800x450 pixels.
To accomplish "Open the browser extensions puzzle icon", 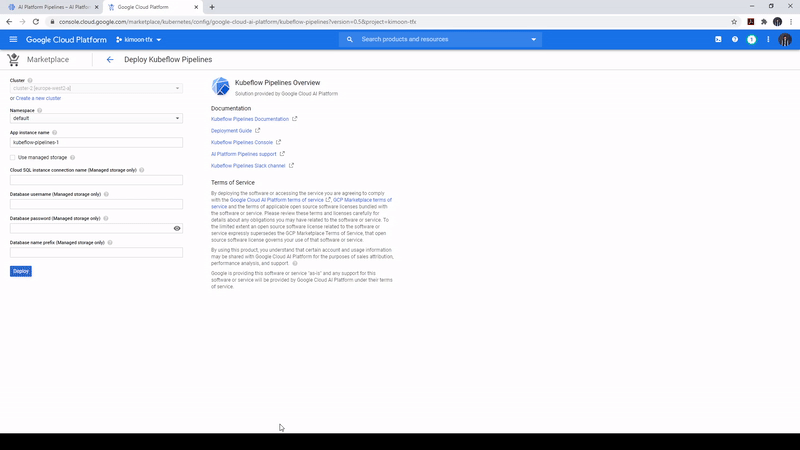I will (764, 22).
